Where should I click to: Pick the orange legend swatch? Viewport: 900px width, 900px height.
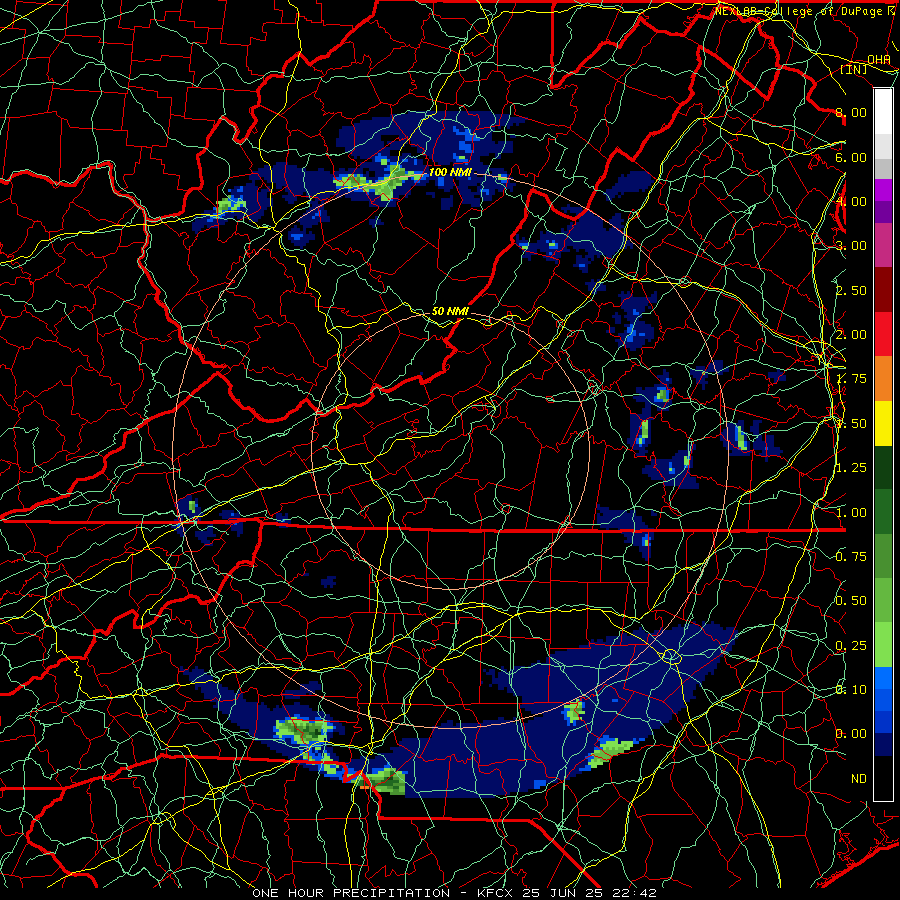coord(883,378)
